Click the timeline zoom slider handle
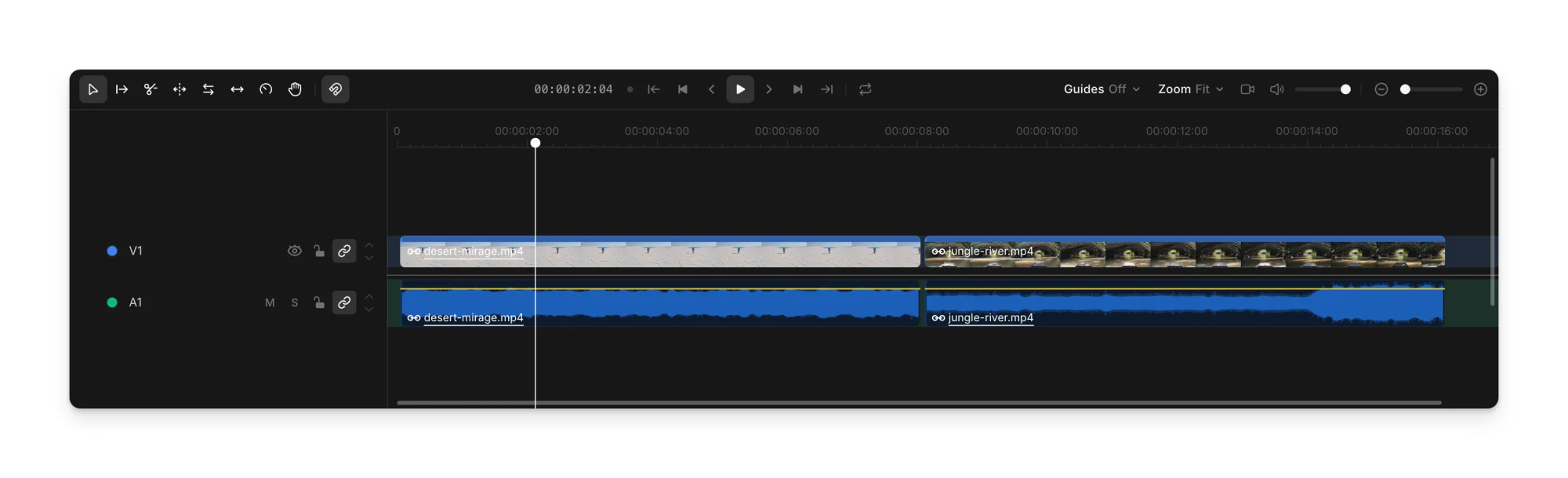The width and height of the screenshot is (1568, 478). tap(1405, 89)
